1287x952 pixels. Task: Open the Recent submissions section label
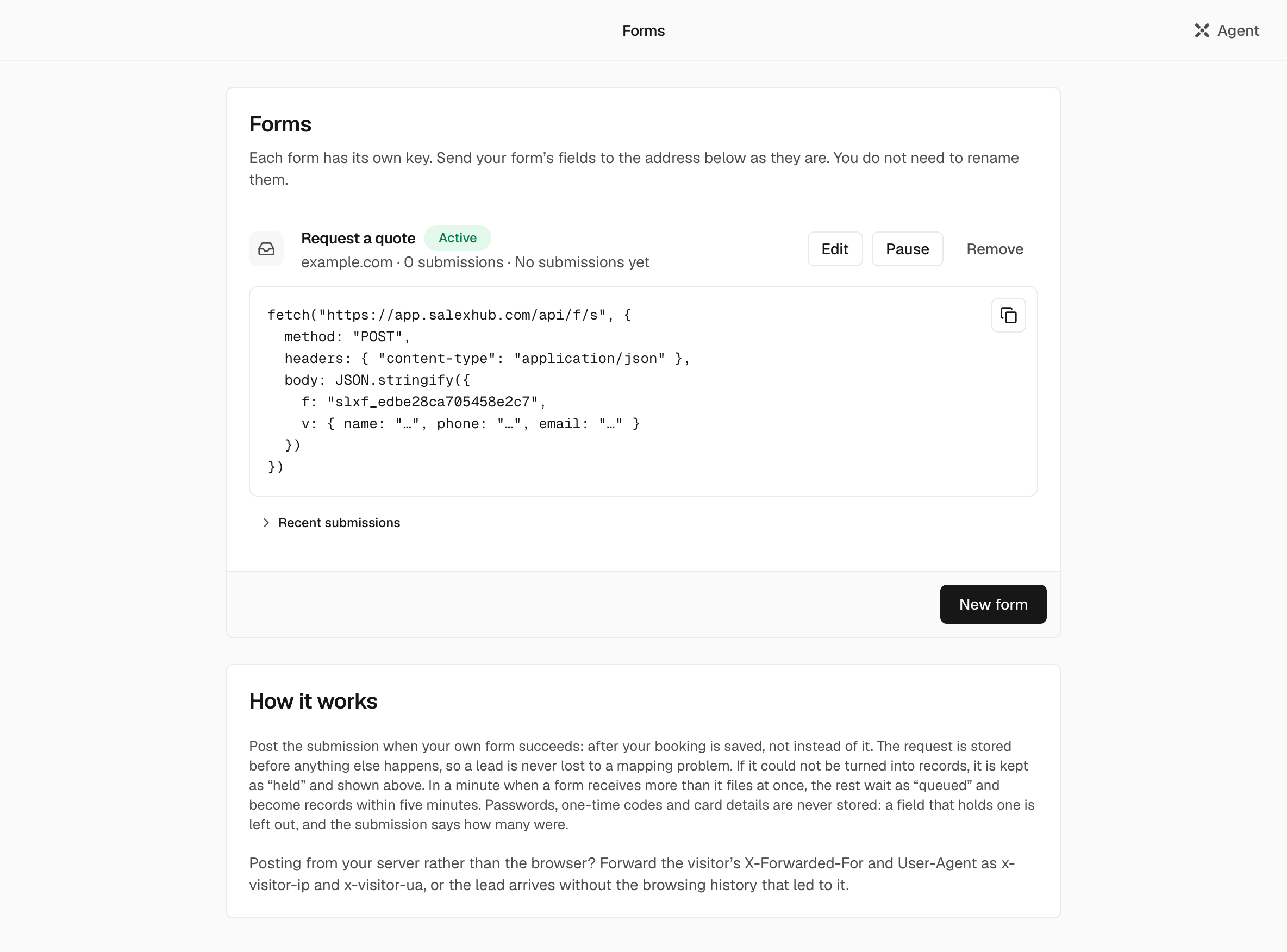point(339,523)
